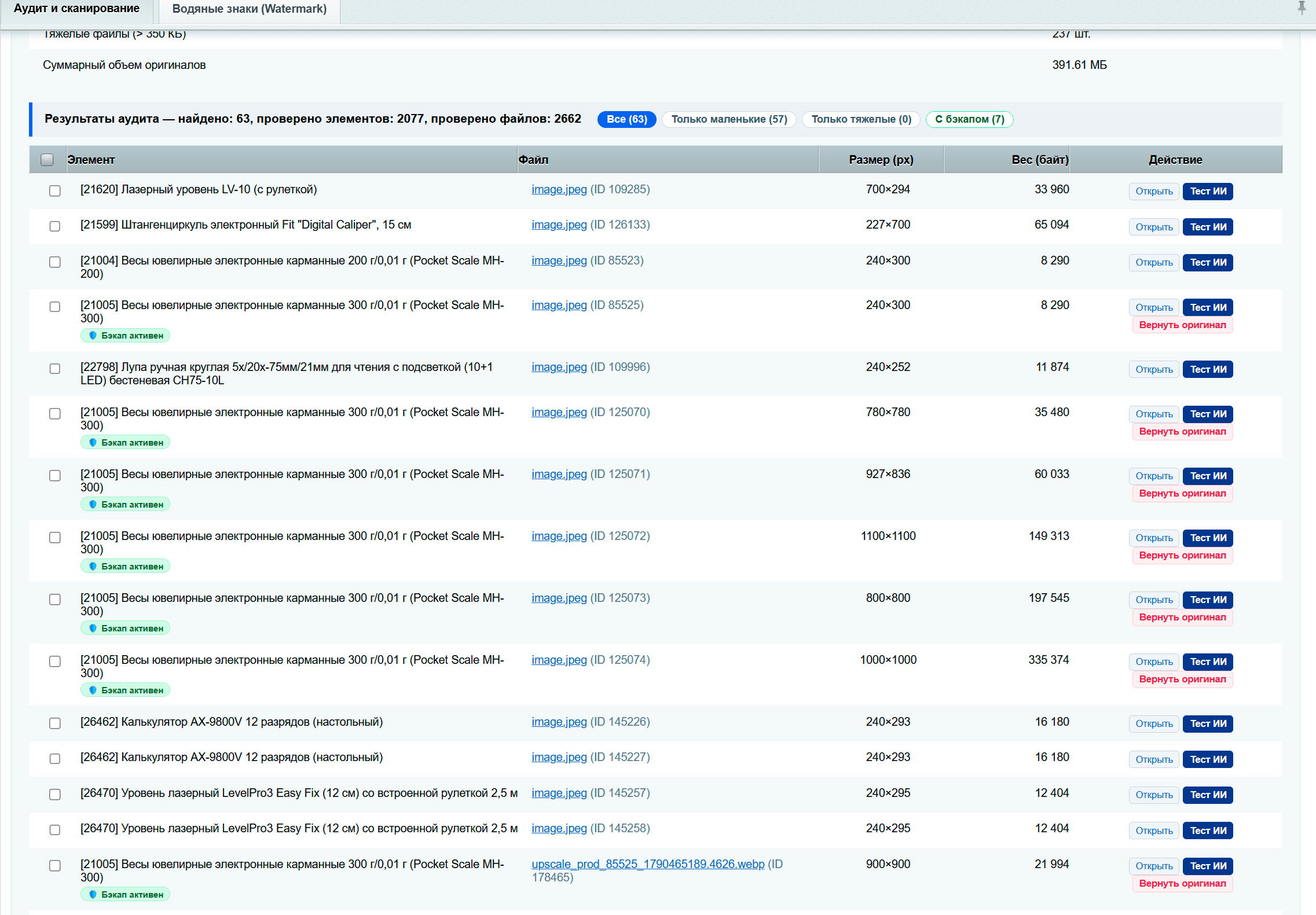Show Только маленькие (57) results
This screenshot has height=915, width=1316.
click(x=729, y=119)
